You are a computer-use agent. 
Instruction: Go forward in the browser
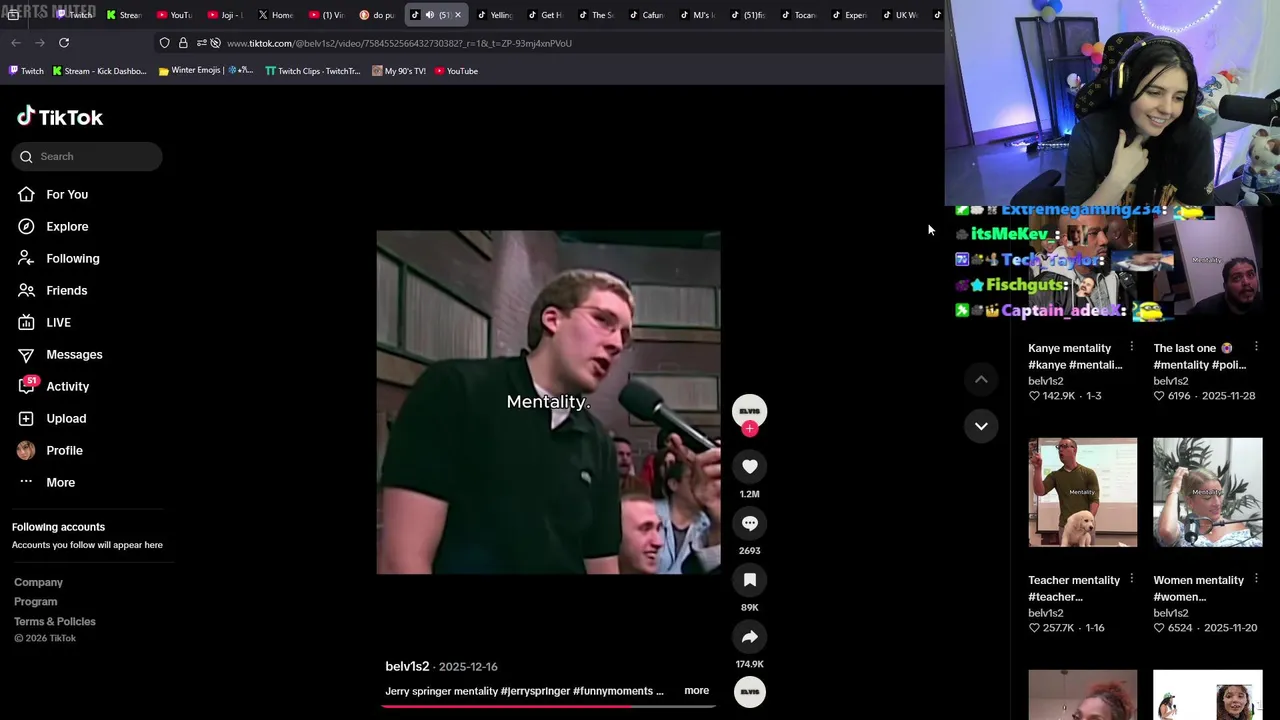point(40,43)
